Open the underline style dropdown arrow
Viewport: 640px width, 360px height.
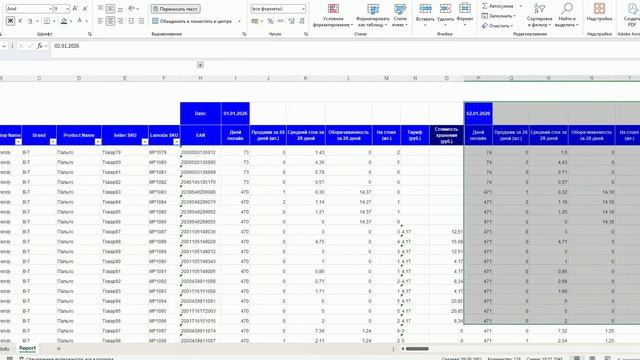pos(37,21)
